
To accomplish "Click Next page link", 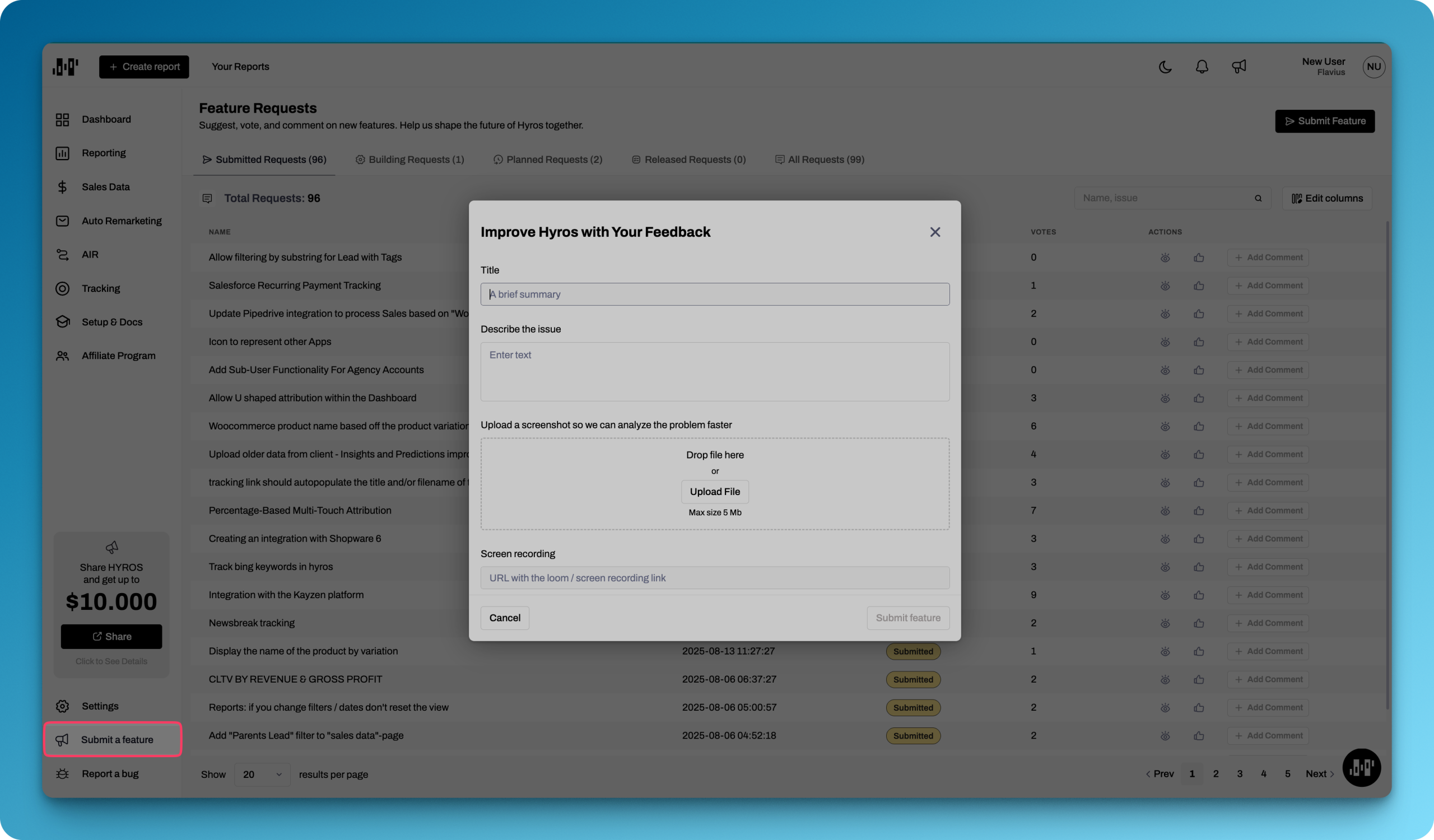I will [x=1320, y=774].
